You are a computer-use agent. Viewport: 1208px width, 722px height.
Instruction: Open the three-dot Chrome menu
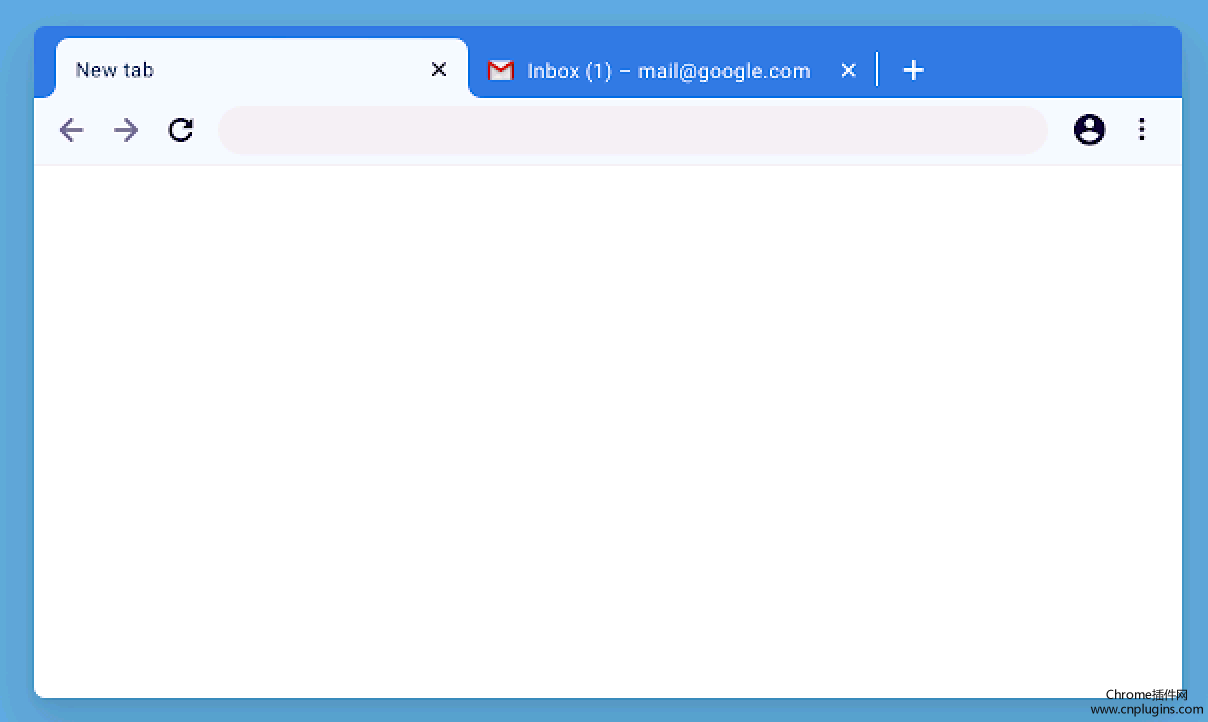1142,130
